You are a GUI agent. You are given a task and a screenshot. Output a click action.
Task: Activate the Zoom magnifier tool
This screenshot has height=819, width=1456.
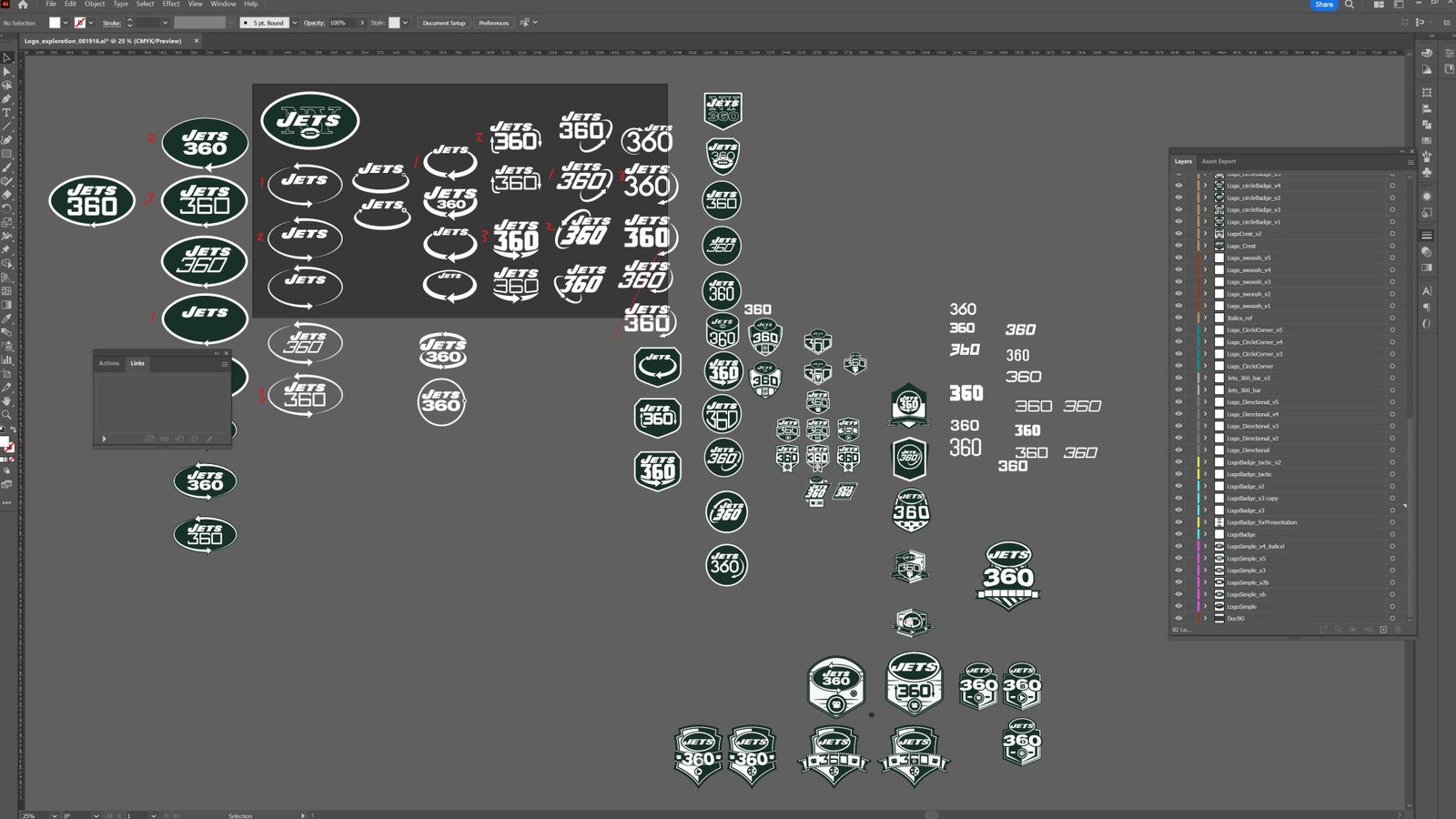[6, 415]
